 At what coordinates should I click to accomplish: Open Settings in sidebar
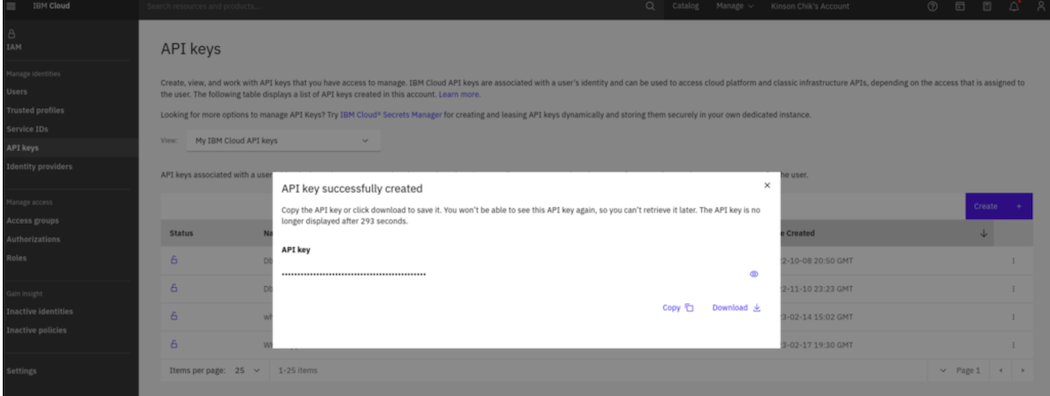[x=21, y=371]
